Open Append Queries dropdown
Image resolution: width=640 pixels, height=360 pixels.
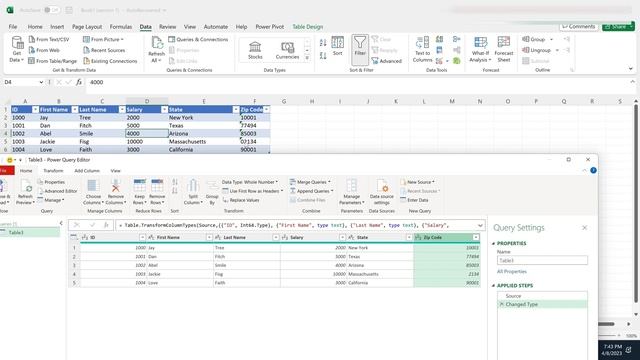(x=311, y=191)
